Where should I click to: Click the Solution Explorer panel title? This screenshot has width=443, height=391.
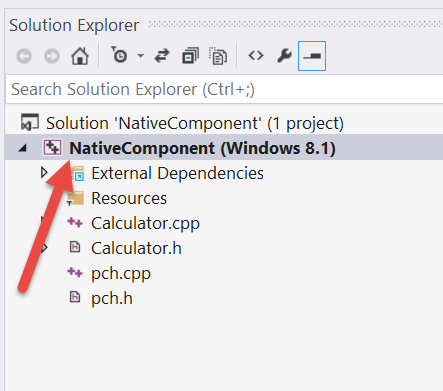tap(74, 25)
